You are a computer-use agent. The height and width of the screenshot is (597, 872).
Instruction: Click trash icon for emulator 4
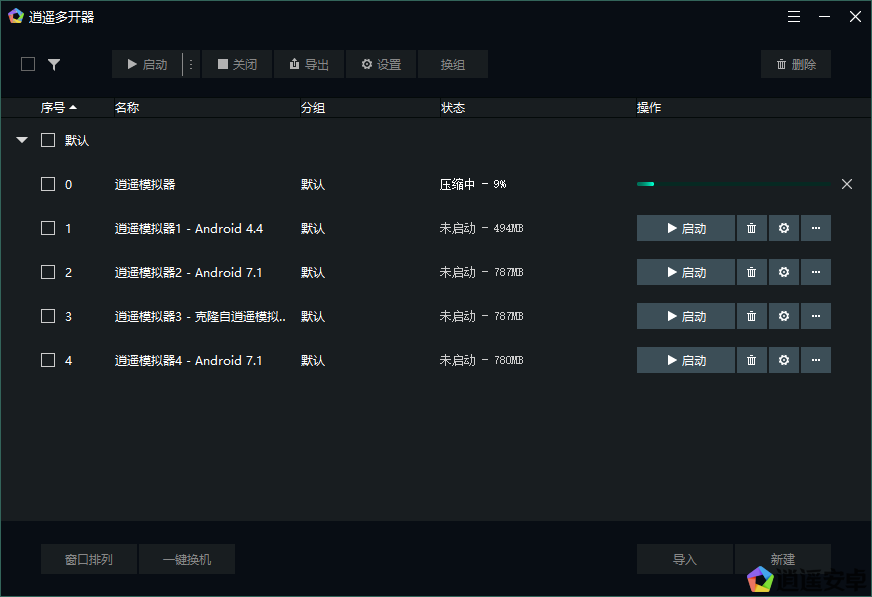click(x=752, y=360)
